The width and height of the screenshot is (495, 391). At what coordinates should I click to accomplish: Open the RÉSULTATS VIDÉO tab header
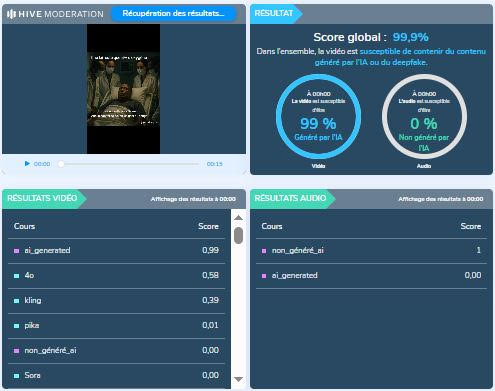click(x=43, y=199)
